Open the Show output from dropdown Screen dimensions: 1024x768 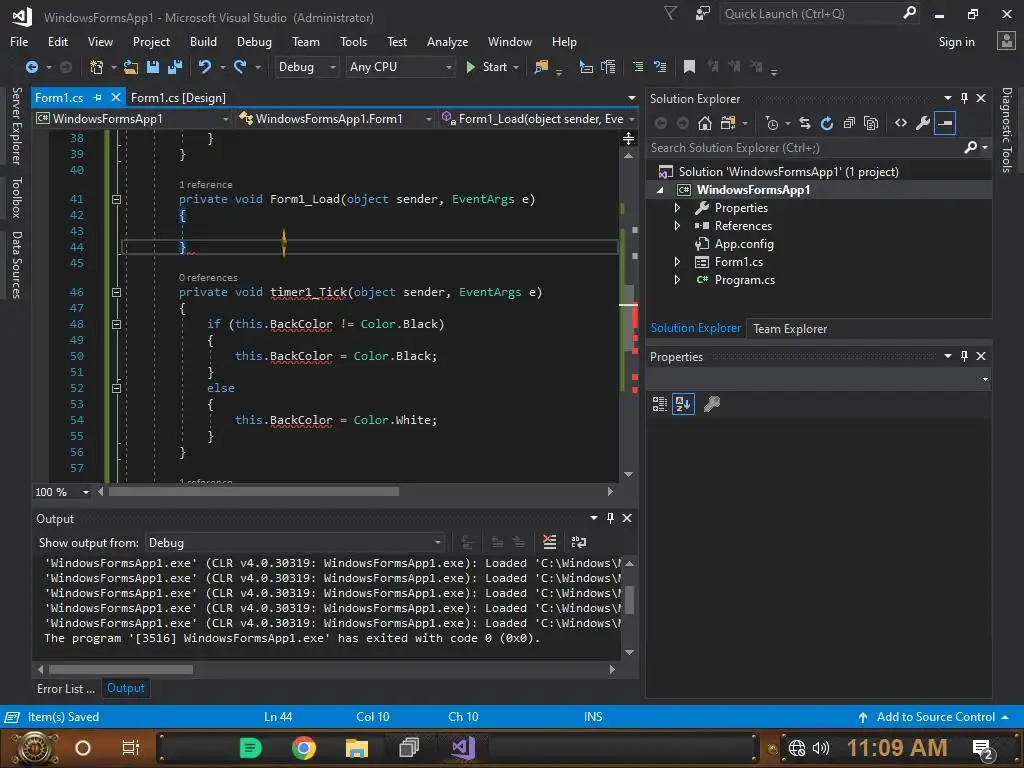(295, 543)
